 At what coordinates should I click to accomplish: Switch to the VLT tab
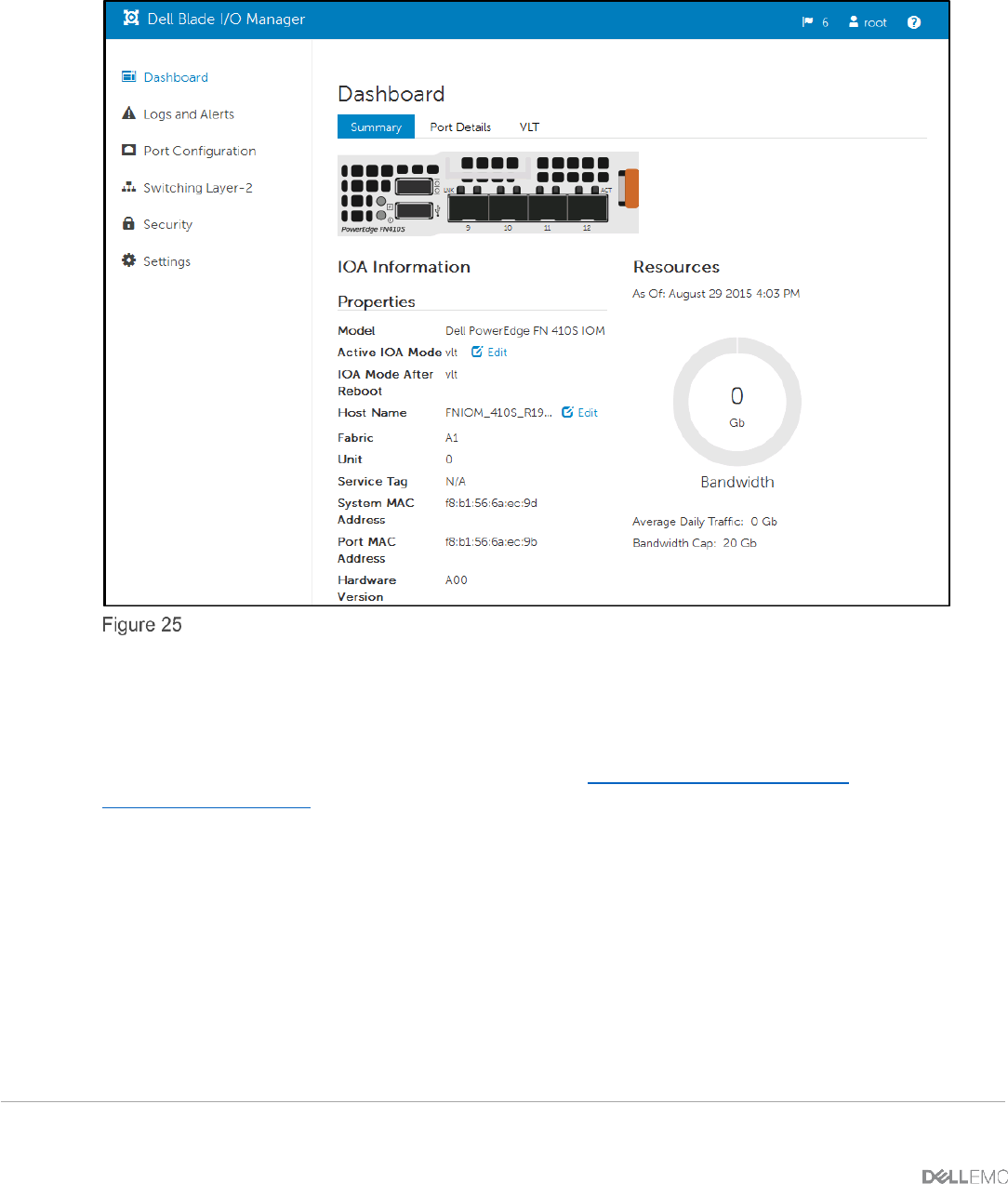[529, 127]
